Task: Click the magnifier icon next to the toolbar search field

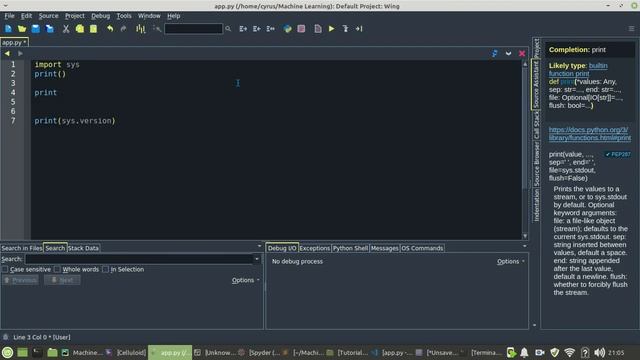Action: pyautogui.click(x=228, y=29)
